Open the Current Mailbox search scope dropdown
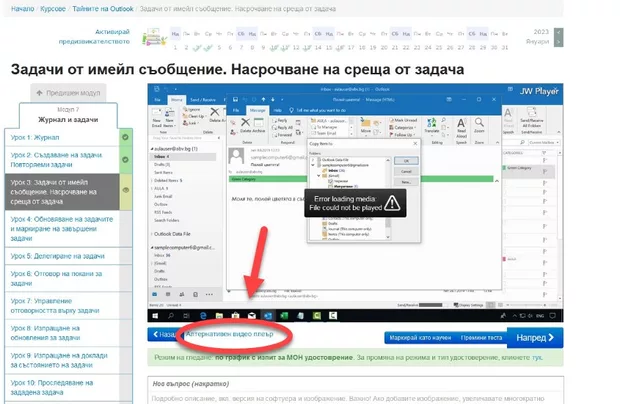Viewport: 620px width, 404px height. pyautogui.click(x=544, y=142)
